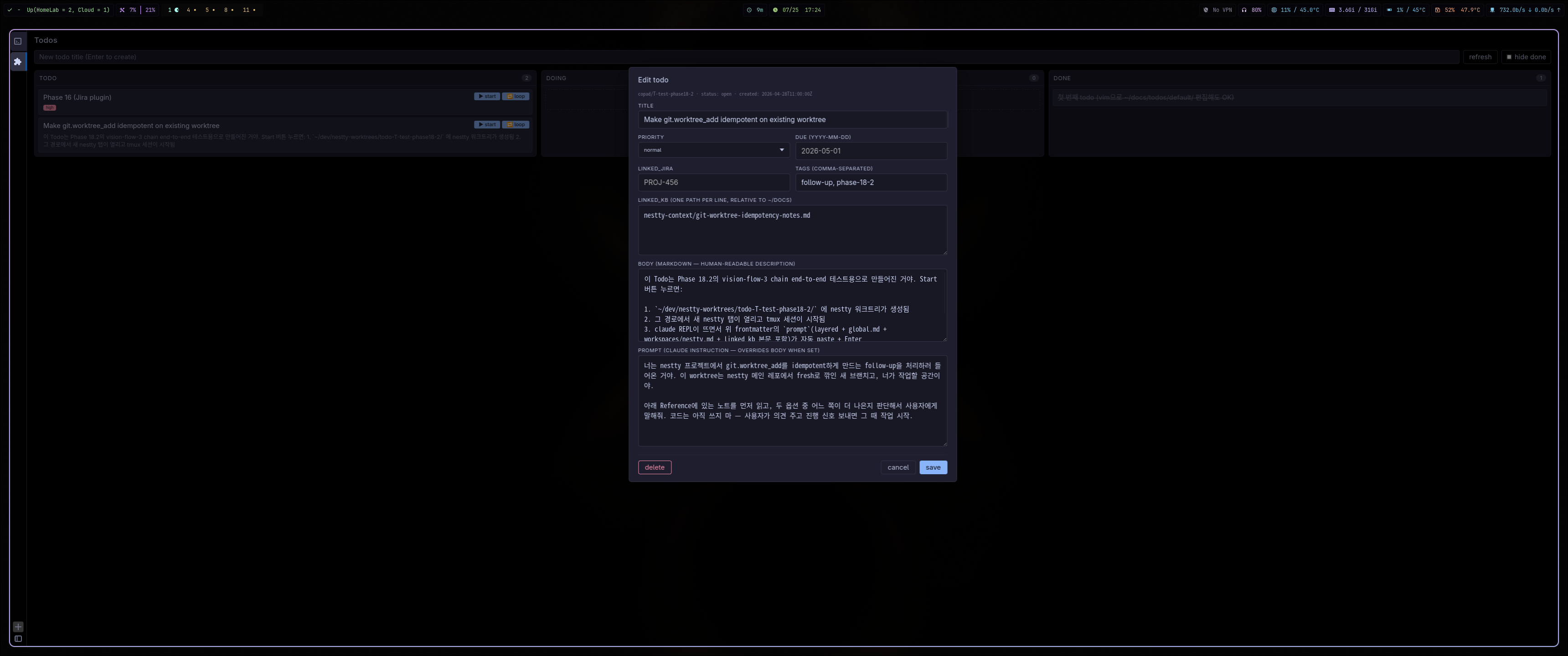Image resolution: width=1568 pixels, height=656 pixels.
Task: Click the Title field in Edit todo
Action: (x=792, y=119)
